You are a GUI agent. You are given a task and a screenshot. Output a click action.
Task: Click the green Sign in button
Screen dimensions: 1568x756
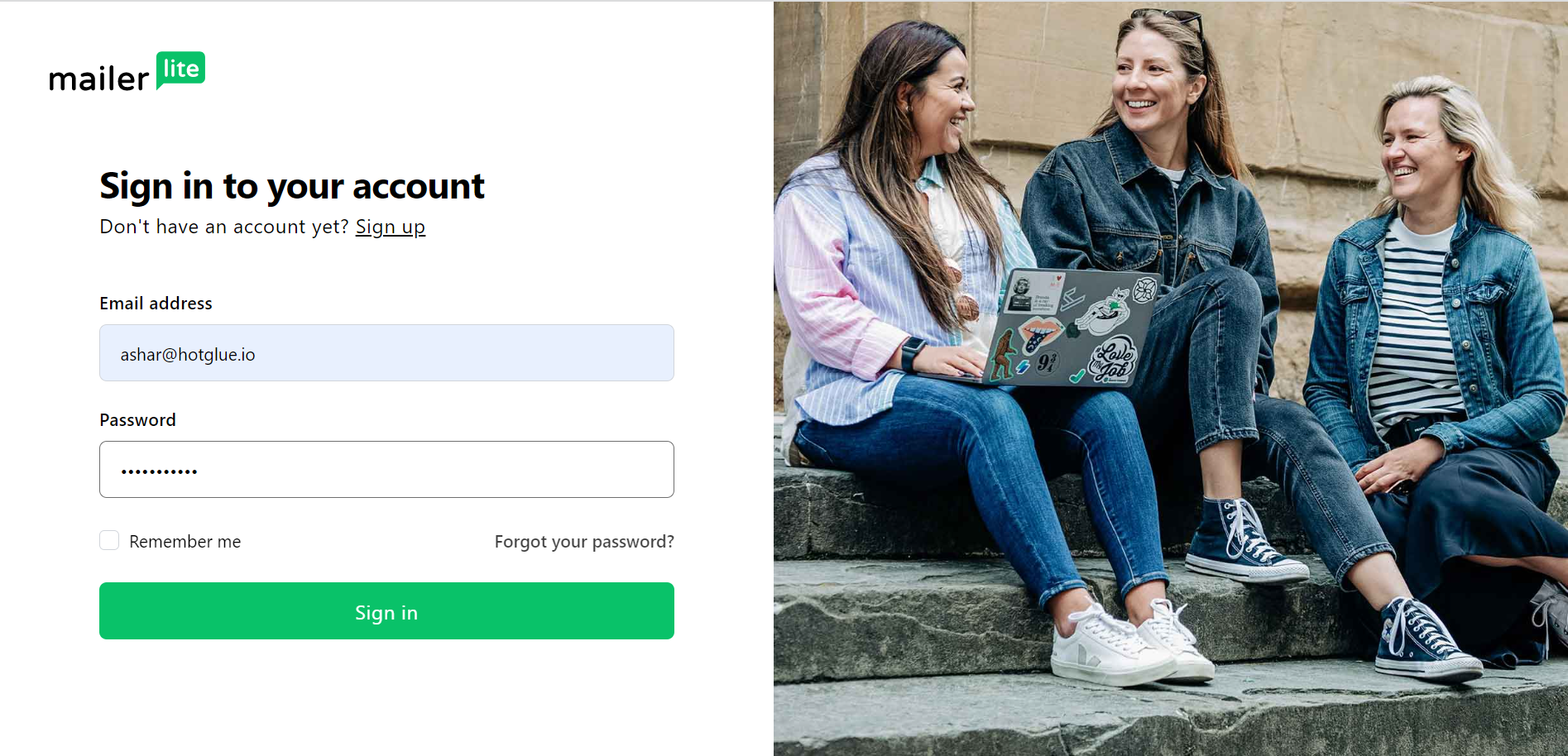[x=386, y=611]
